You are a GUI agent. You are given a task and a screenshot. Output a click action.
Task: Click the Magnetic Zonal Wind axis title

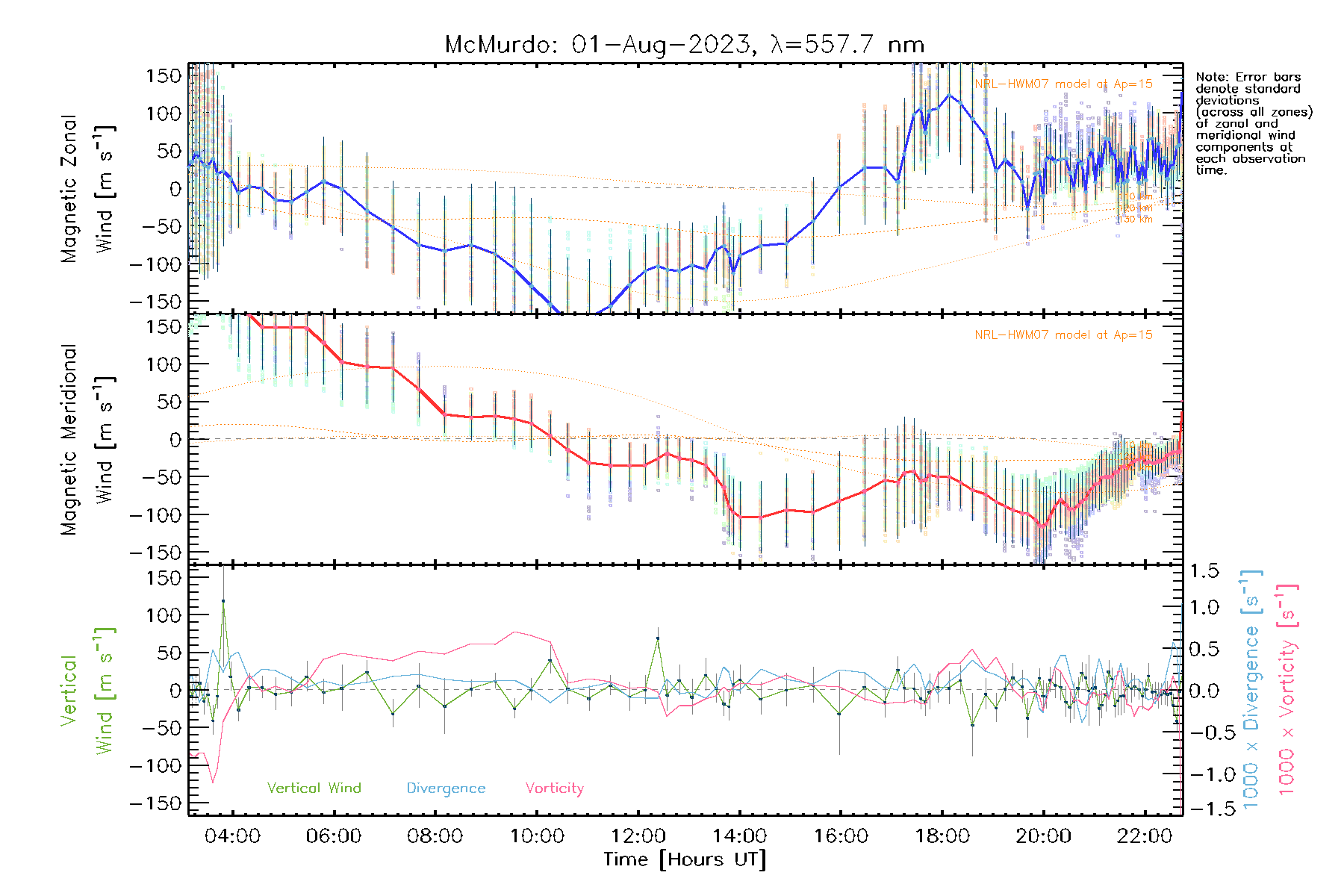click(88, 188)
